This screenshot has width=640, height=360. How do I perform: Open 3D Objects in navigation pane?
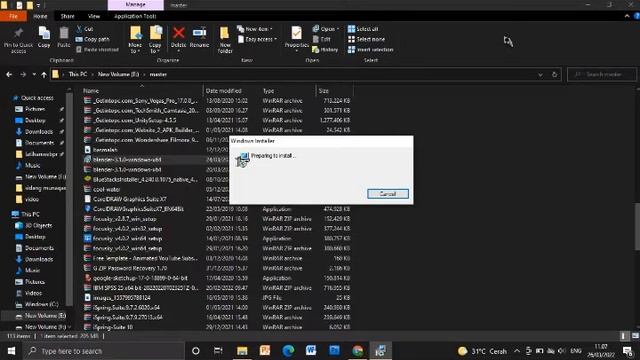tap(38, 225)
